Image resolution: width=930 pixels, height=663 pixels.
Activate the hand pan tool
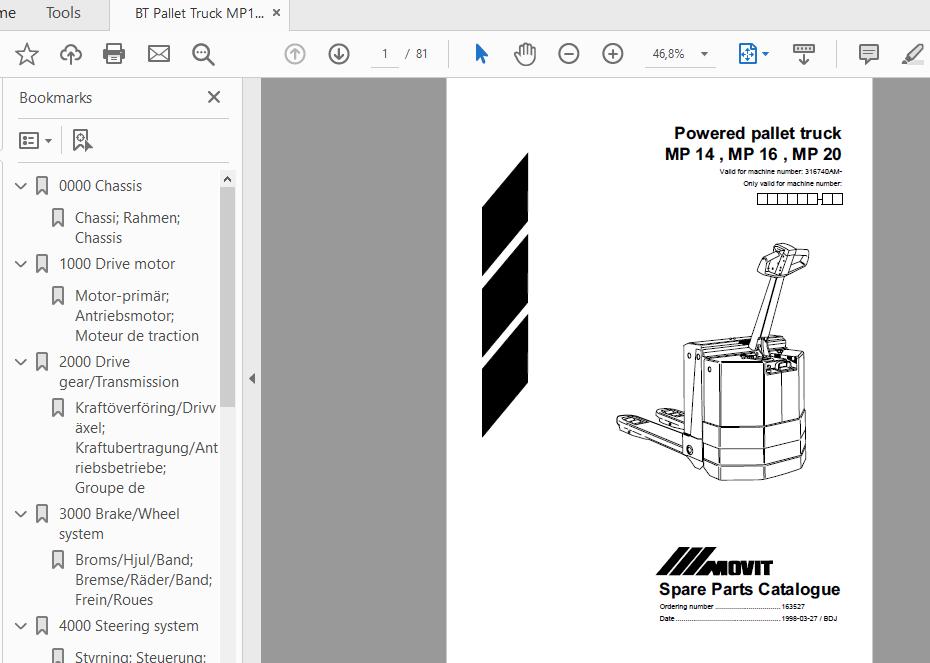click(525, 54)
